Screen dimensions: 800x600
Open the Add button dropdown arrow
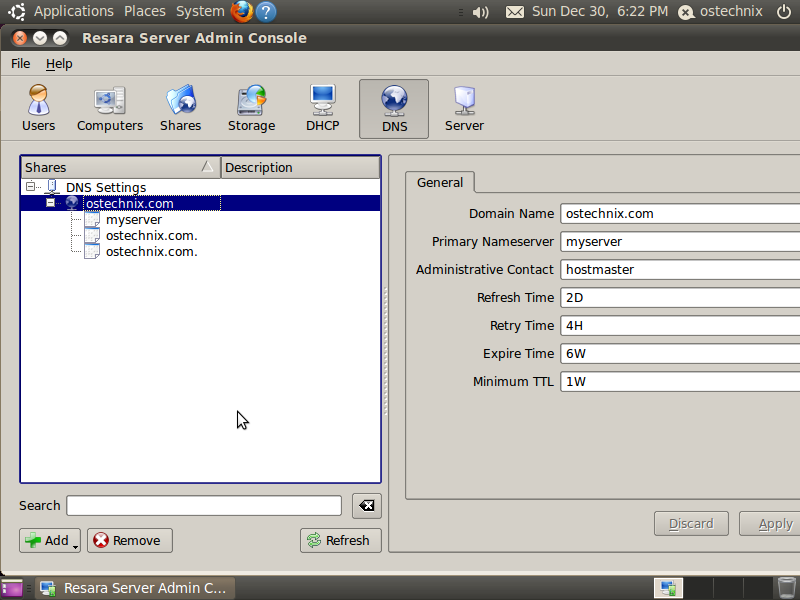(x=76, y=546)
